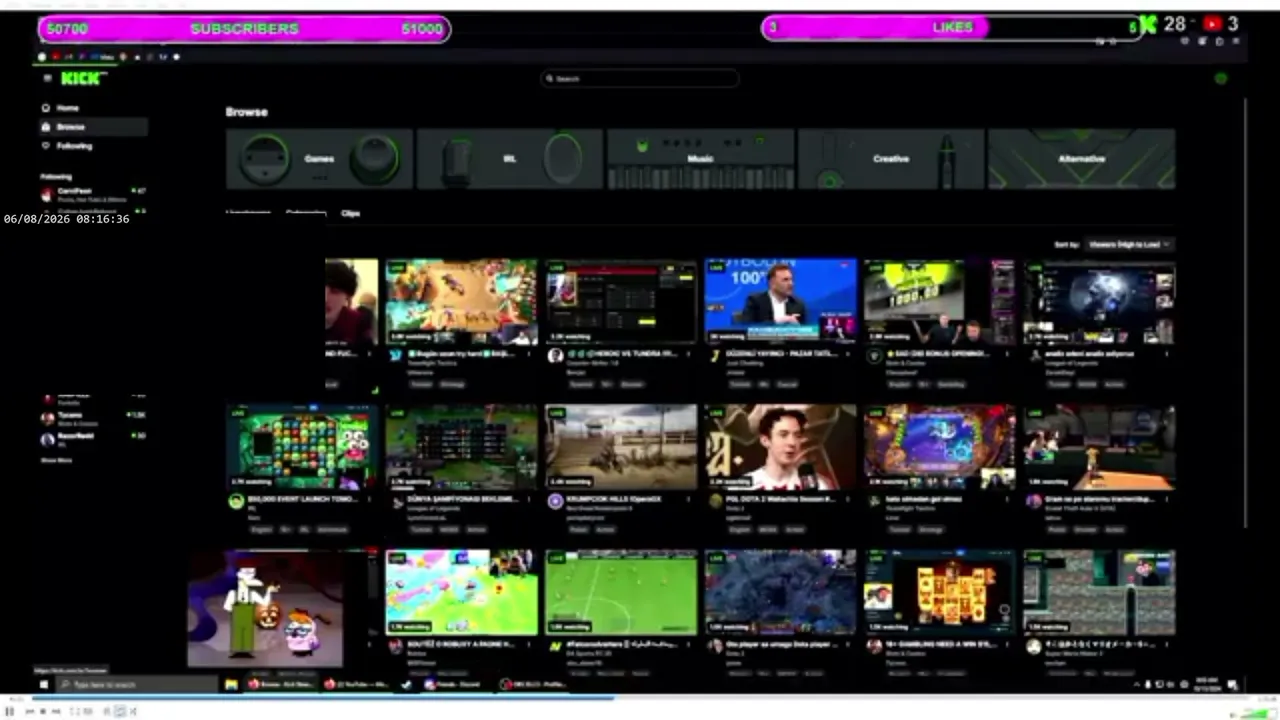Open the Creative category card
1280x720 pixels.
tap(891, 158)
